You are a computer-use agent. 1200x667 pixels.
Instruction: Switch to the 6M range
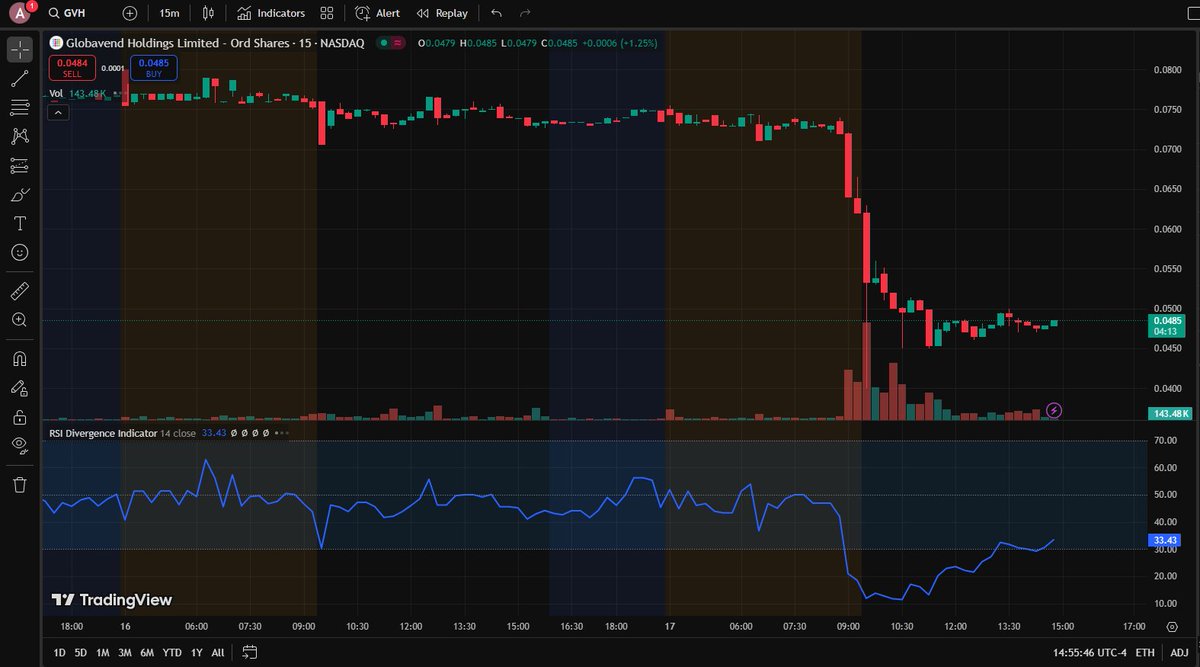tap(148, 652)
